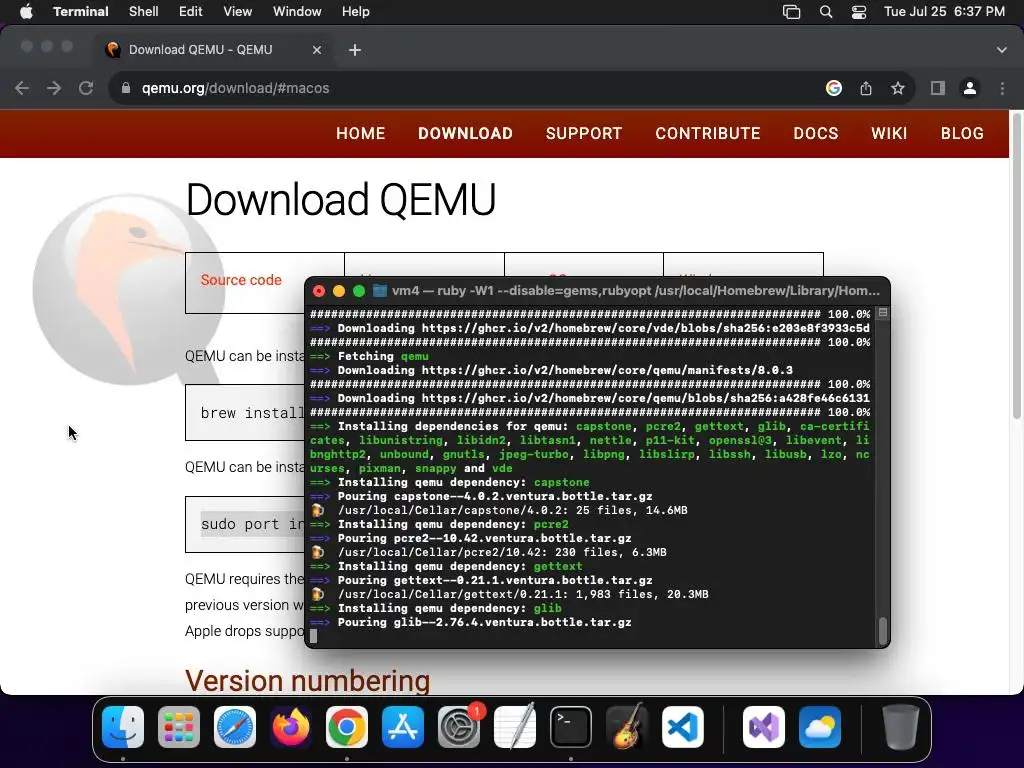Viewport: 1024px width, 768px height.
Task: Click the browser page vertical scrollbar
Action: pyautogui.click(x=1016, y=268)
